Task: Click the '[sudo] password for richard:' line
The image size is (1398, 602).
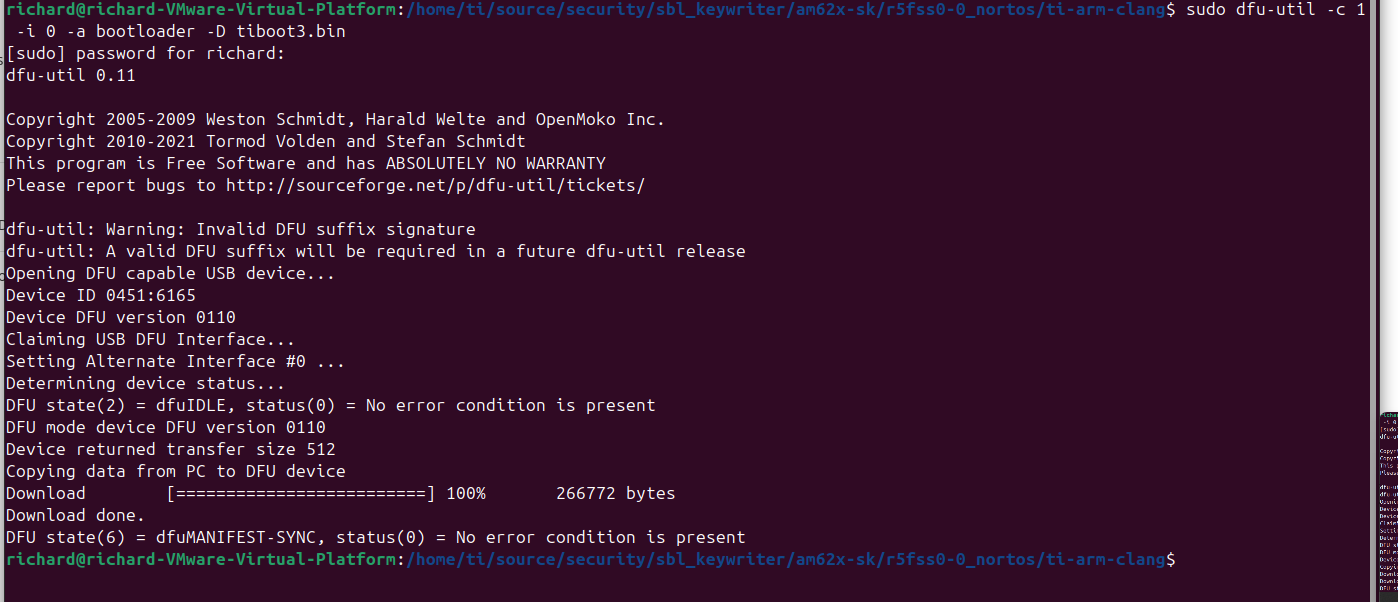Action: pyautogui.click(x=146, y=54)
